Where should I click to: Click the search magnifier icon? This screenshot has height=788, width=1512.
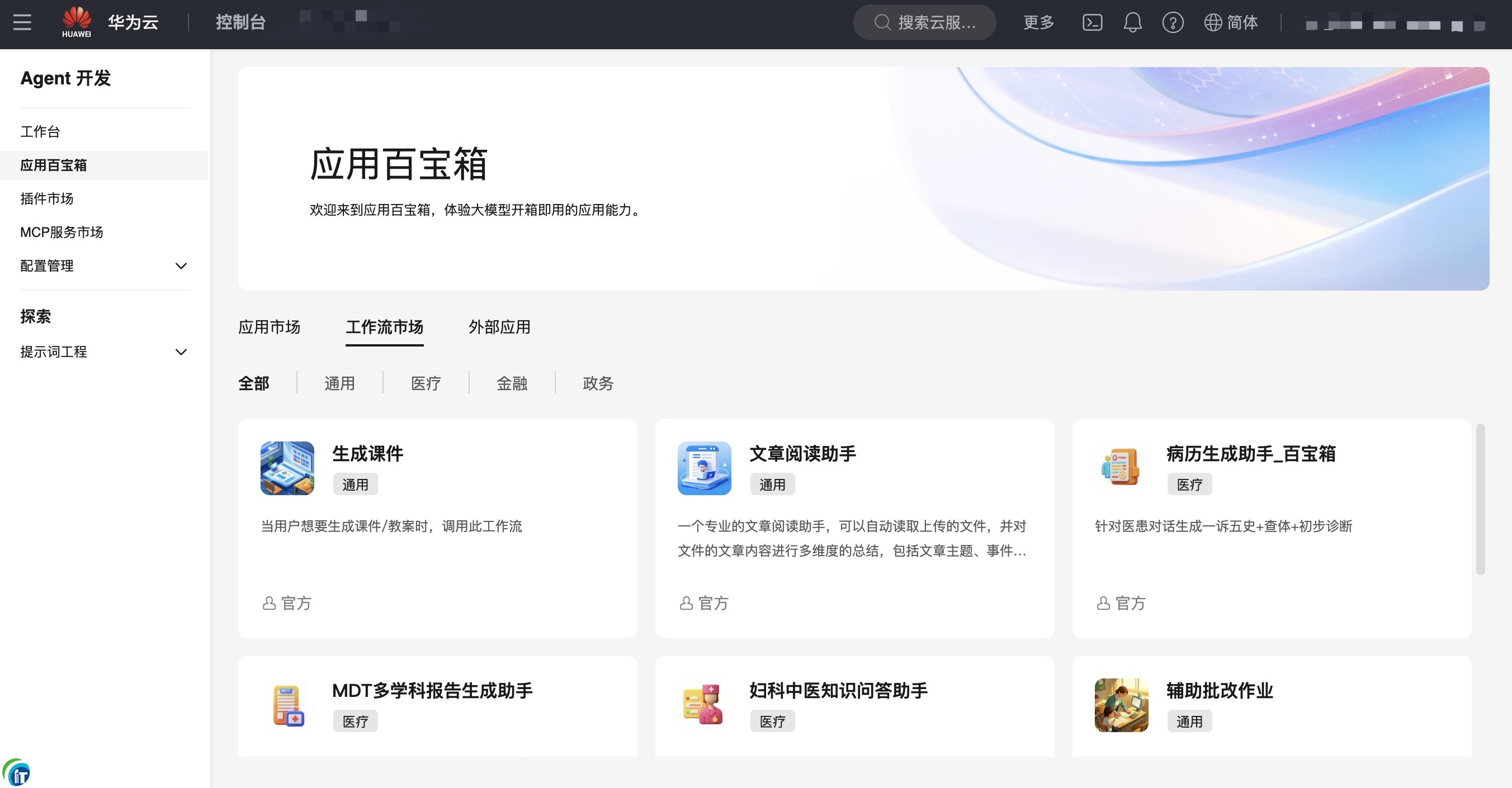coord(882,22)
